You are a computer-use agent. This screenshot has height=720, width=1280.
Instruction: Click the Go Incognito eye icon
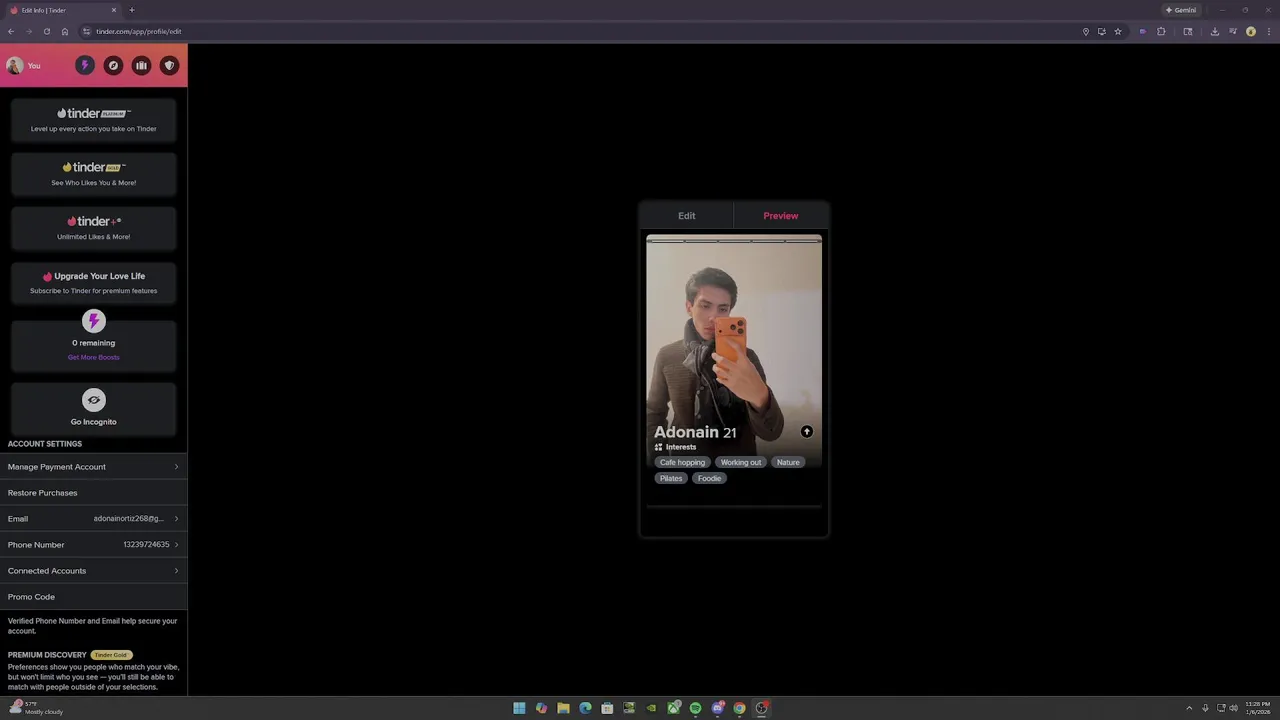[x=93, y=400]
